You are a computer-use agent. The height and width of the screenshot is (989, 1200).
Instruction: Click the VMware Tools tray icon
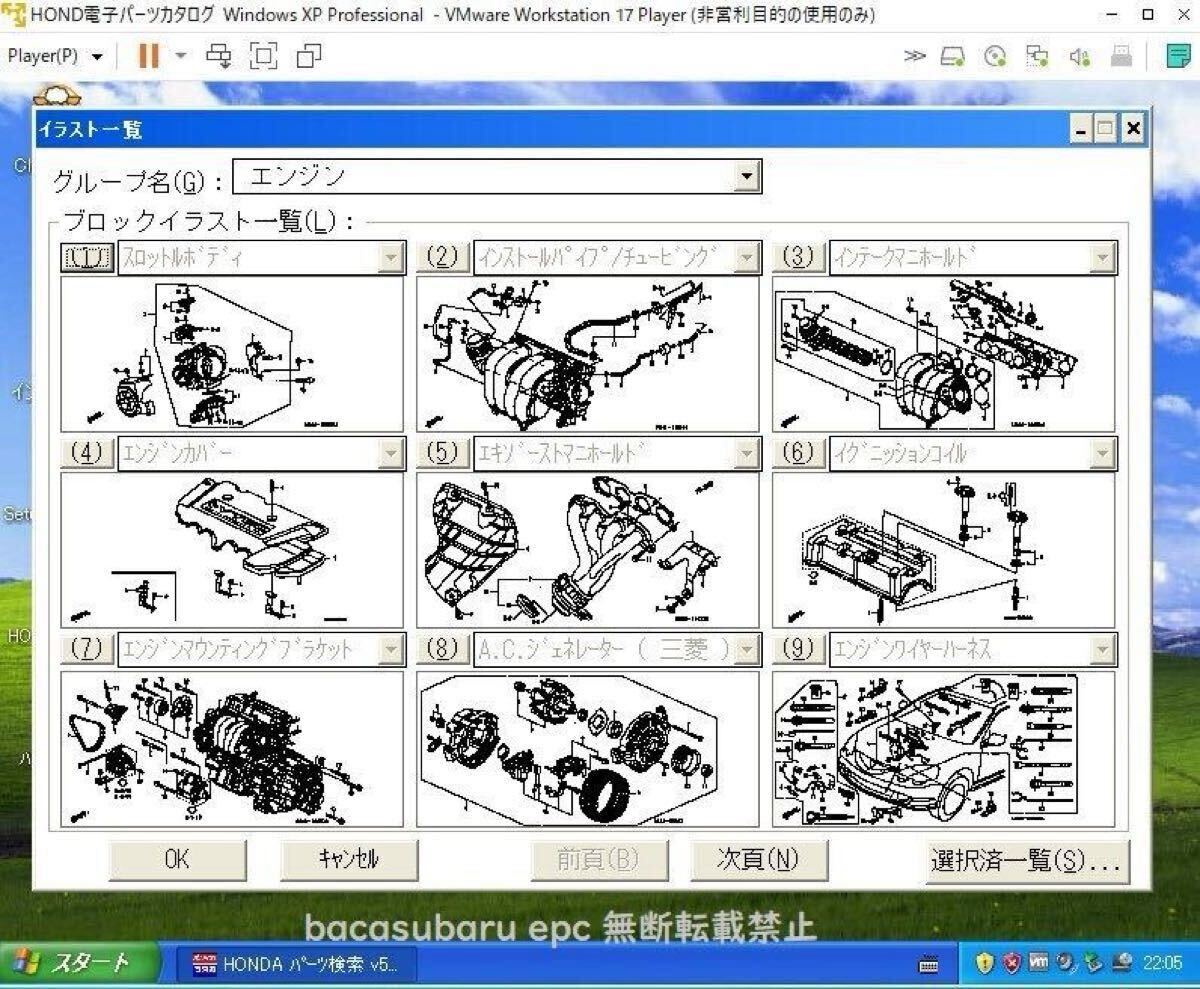tap(1039, 964)
